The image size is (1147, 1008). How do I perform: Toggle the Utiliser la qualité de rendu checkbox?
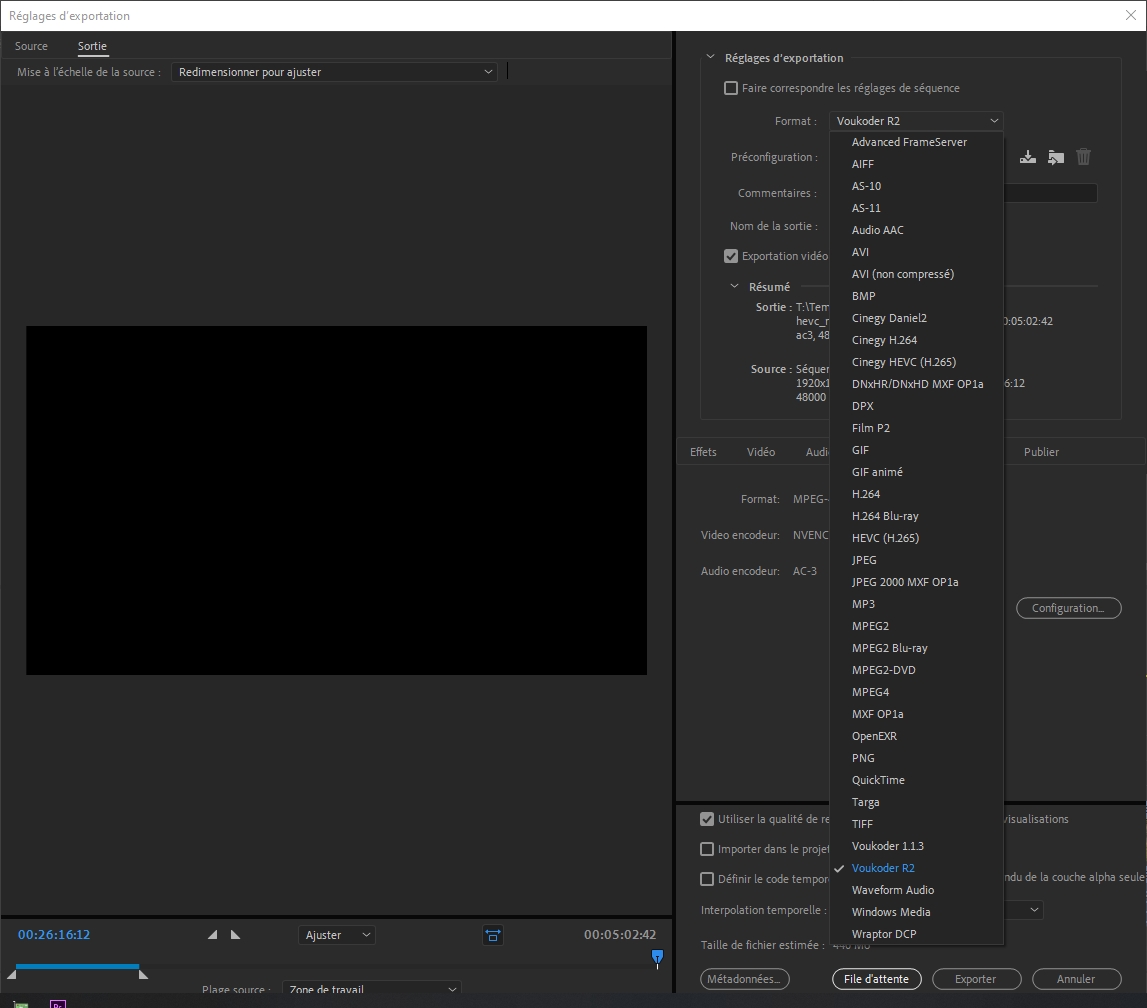pyautogui.click(x=707, y=819)
